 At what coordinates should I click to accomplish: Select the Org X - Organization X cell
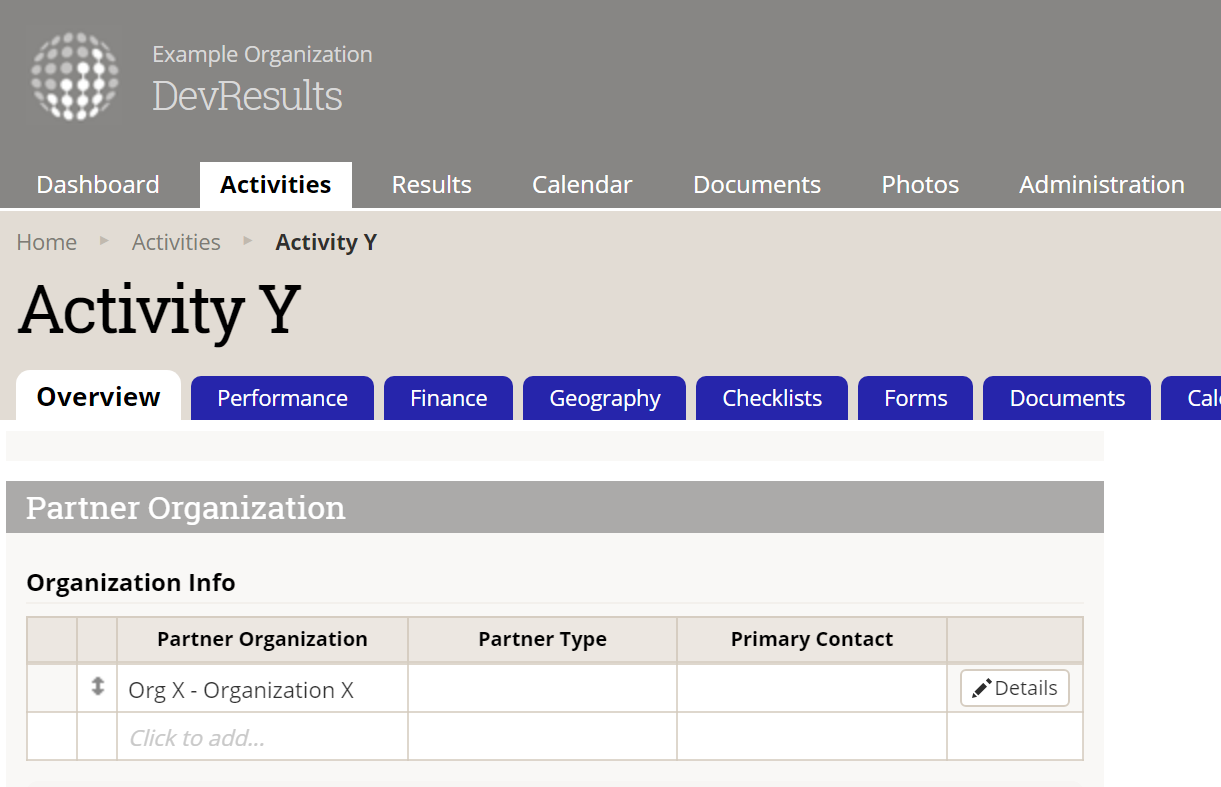[x=262, y=690]
